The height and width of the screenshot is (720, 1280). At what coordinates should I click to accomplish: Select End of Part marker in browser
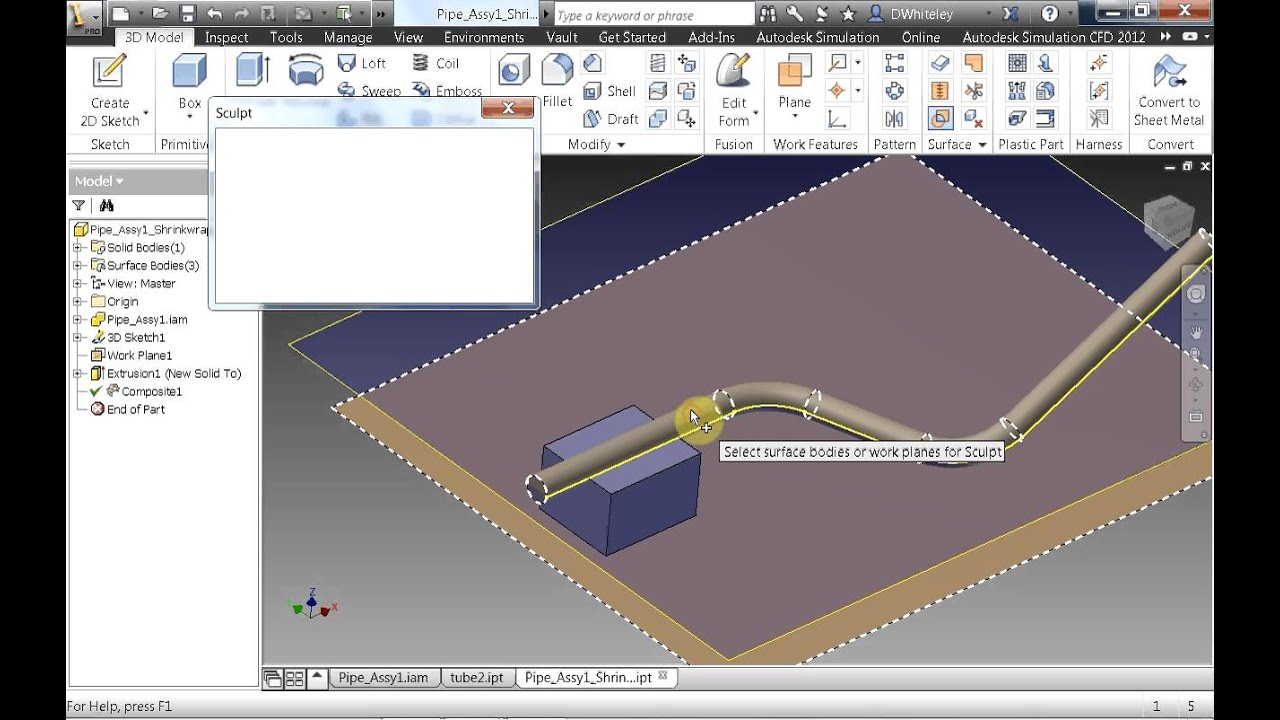(128, 410)
